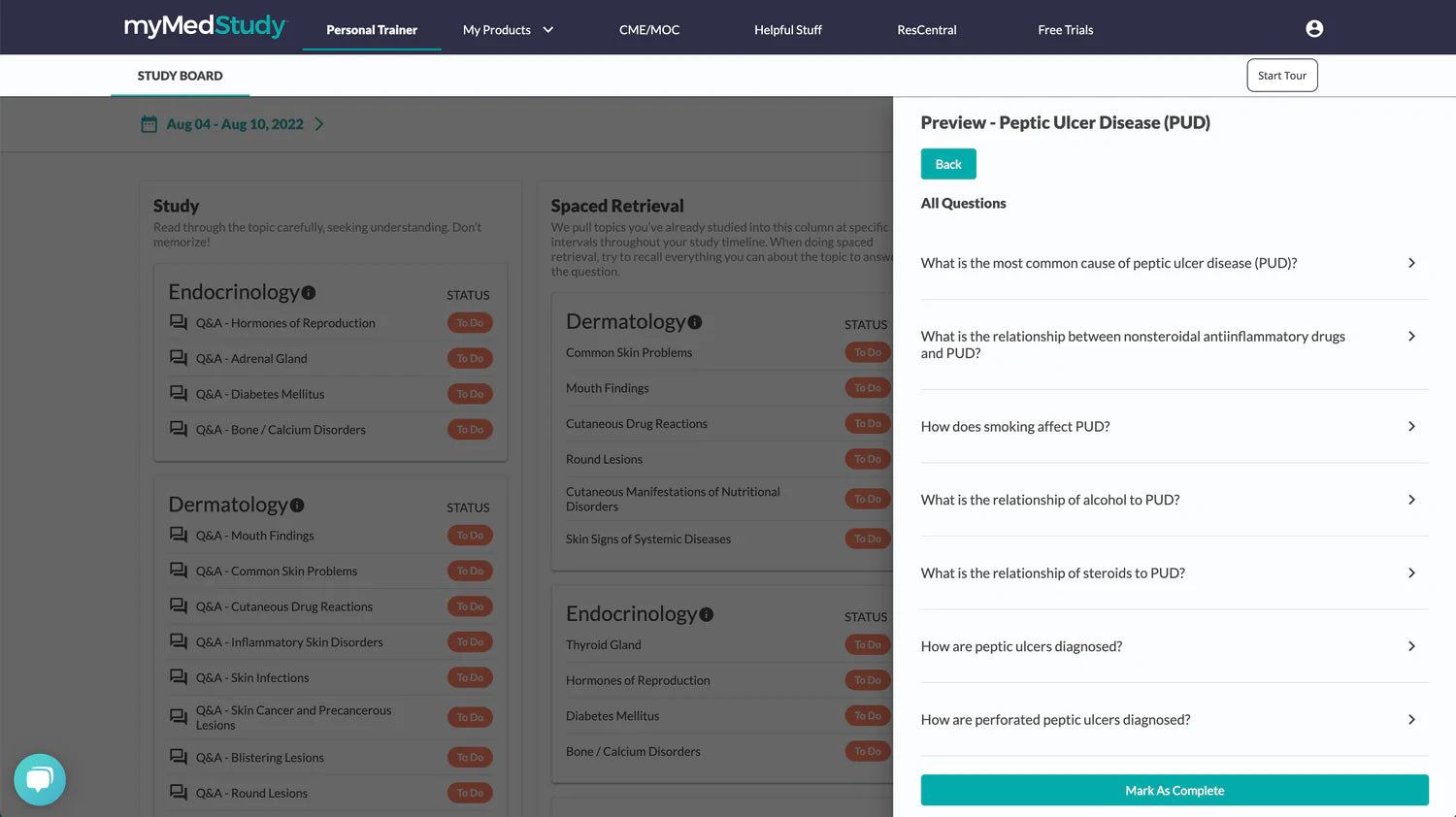Go to next week with date chevron
The height and width of the screenshot is (817, 1456).
(319, 124)
